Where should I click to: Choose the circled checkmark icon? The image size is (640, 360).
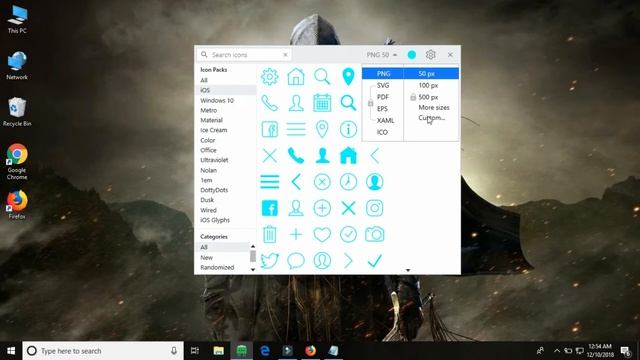[x=348, y=234]
